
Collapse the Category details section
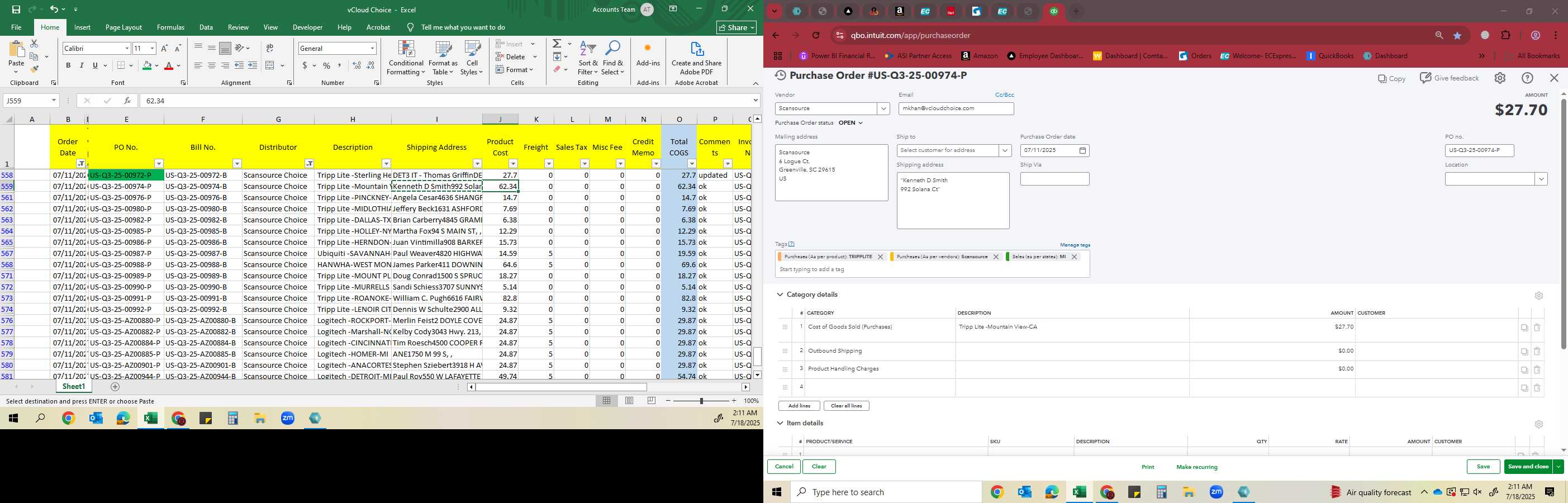780,295
